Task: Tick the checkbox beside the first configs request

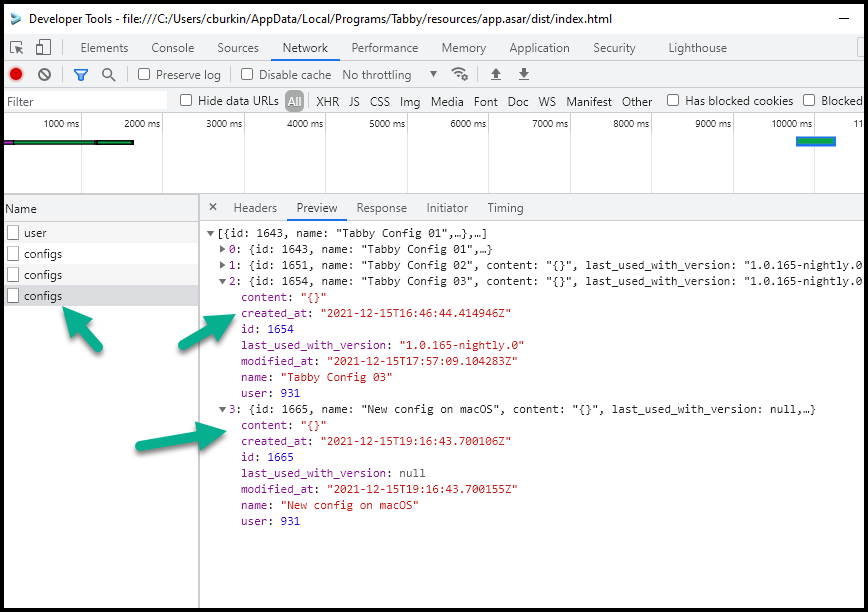Action: [x=13, y=253]
